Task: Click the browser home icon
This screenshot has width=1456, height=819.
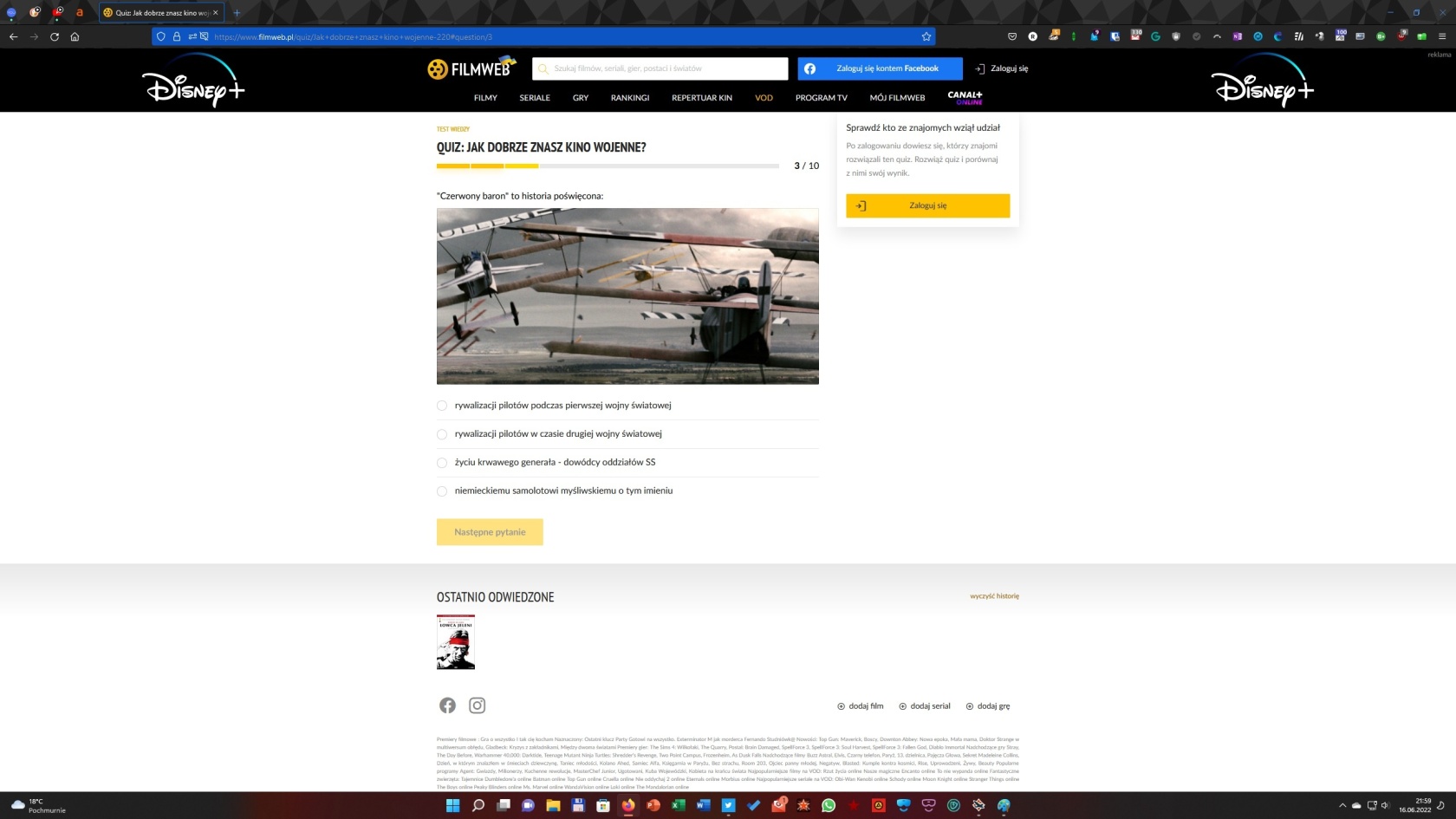Action: [x=75, y=36]
